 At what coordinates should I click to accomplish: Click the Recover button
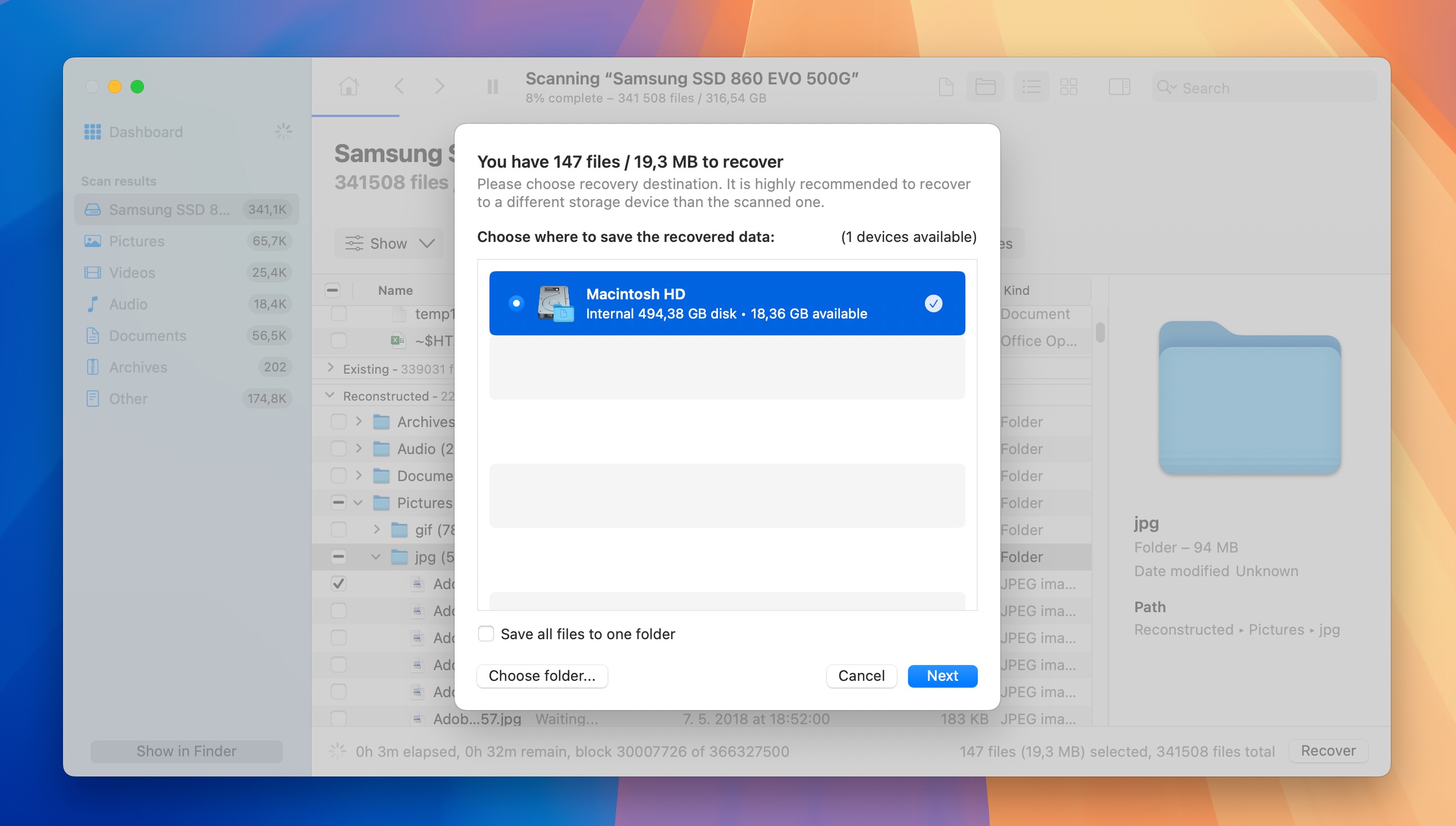pyautogui.click(x=1328, y=751)
